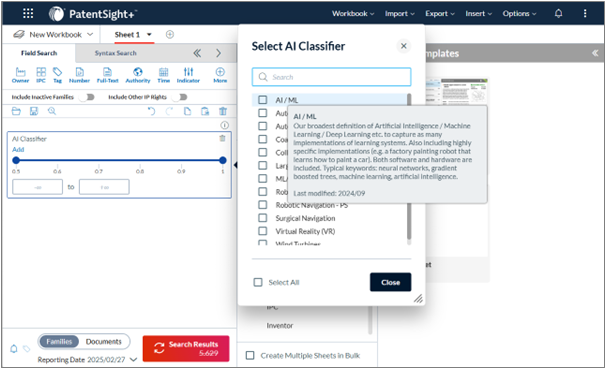Click the small tag icon at bottom left
The width and height of the screenshot is (606, 370).
pyautogui.click(x=26, y=349)
